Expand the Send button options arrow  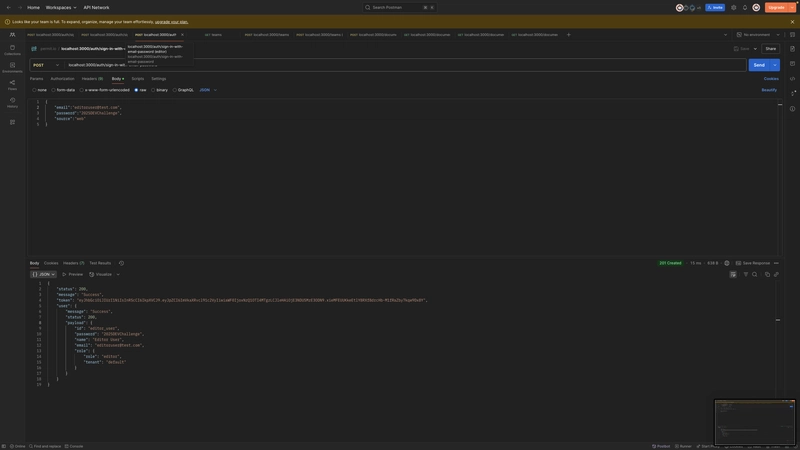(775, 65)
